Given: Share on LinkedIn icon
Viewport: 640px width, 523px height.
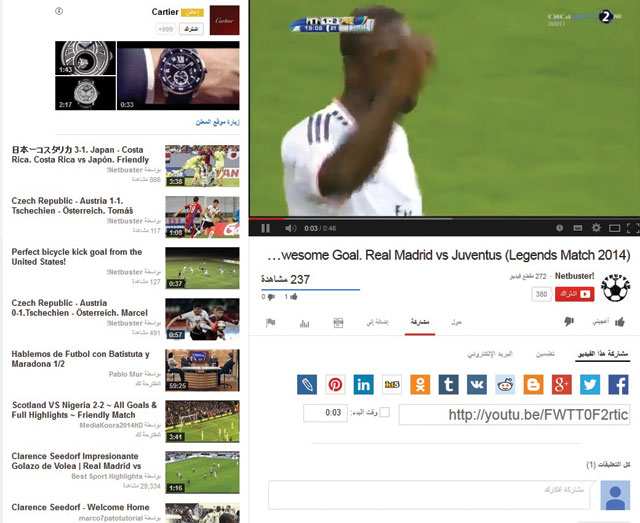Looking at the screenshot, I should click(x=363, y=385).
